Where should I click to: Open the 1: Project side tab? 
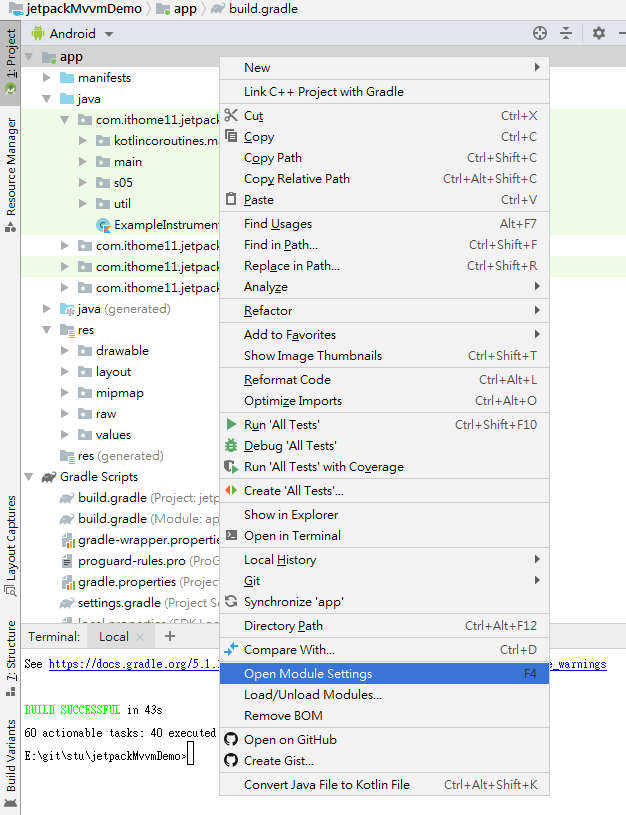tap(10, 61)
